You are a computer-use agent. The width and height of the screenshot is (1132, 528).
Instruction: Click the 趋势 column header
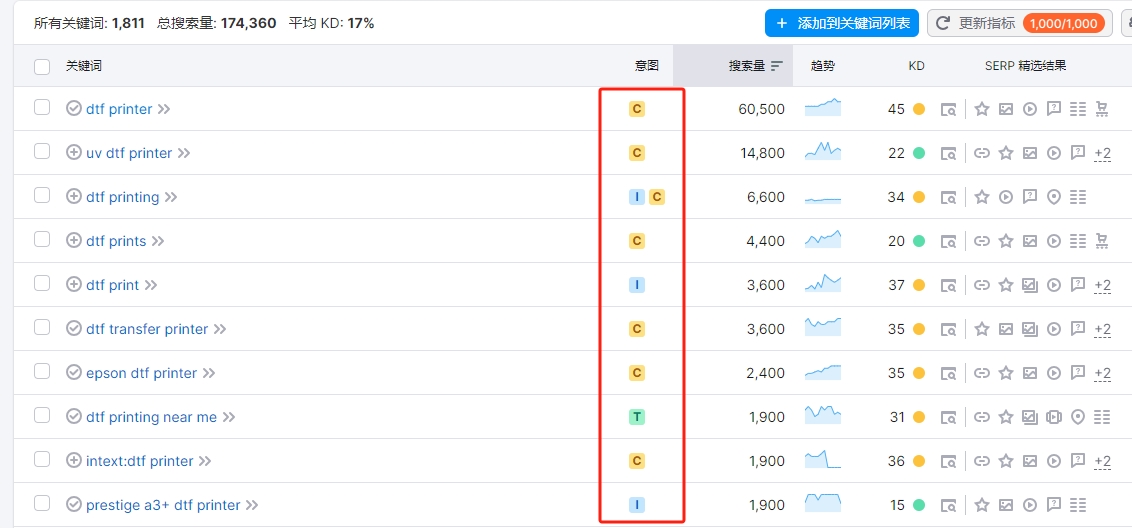[822, 66]
